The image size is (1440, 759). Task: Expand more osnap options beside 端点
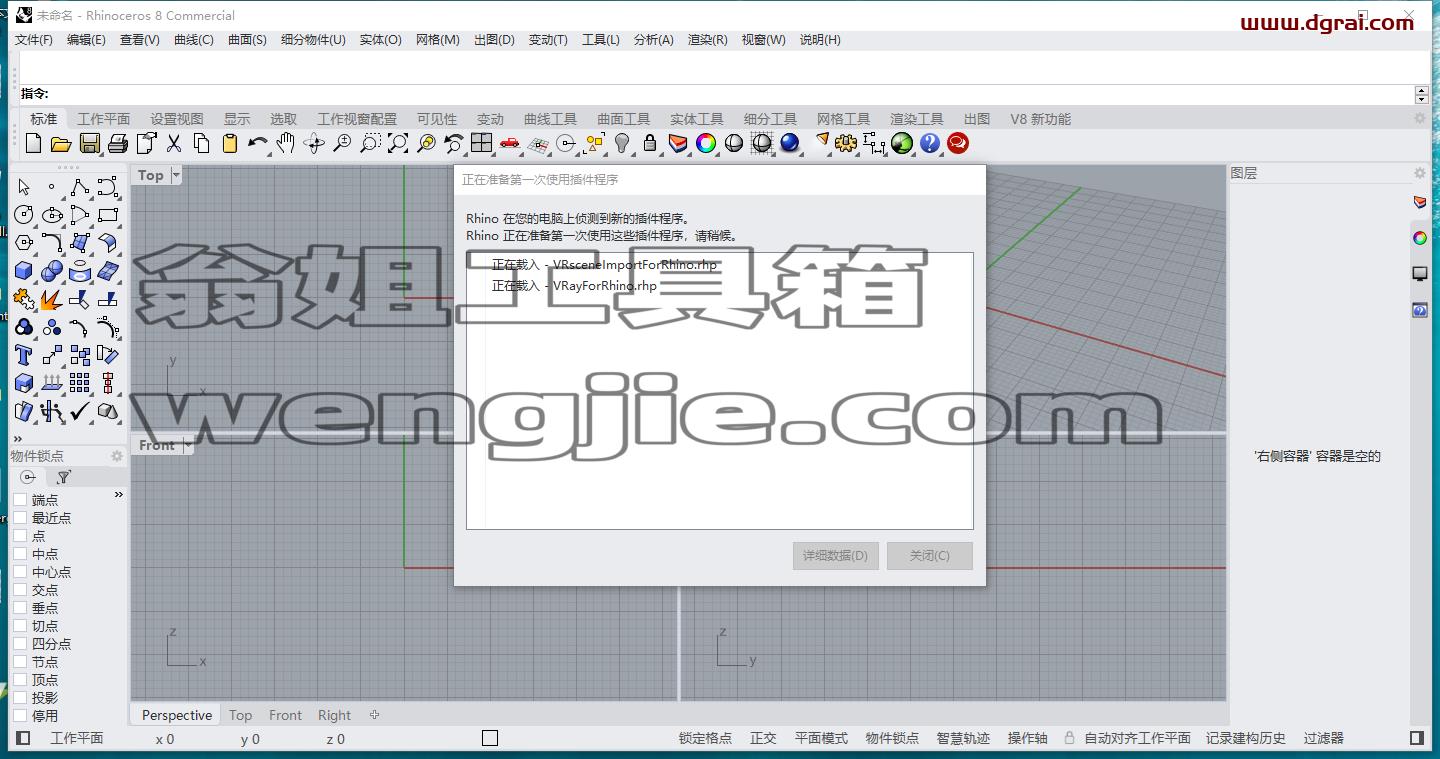click(119, 495)
